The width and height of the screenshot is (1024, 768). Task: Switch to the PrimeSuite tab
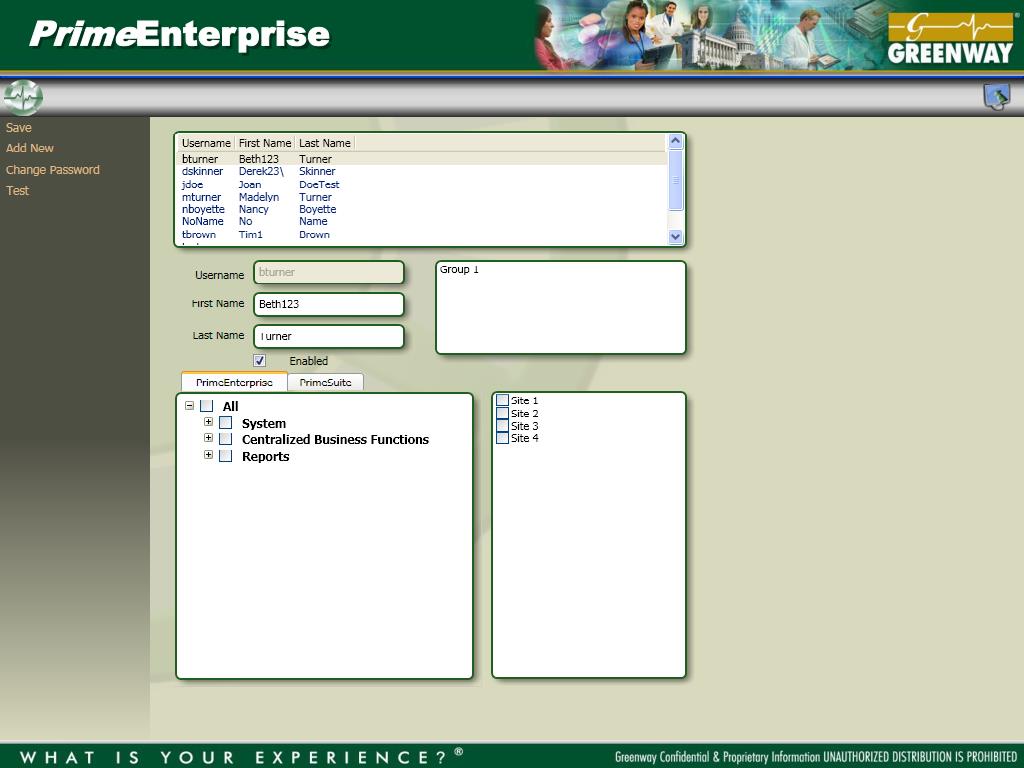point(325,382)
